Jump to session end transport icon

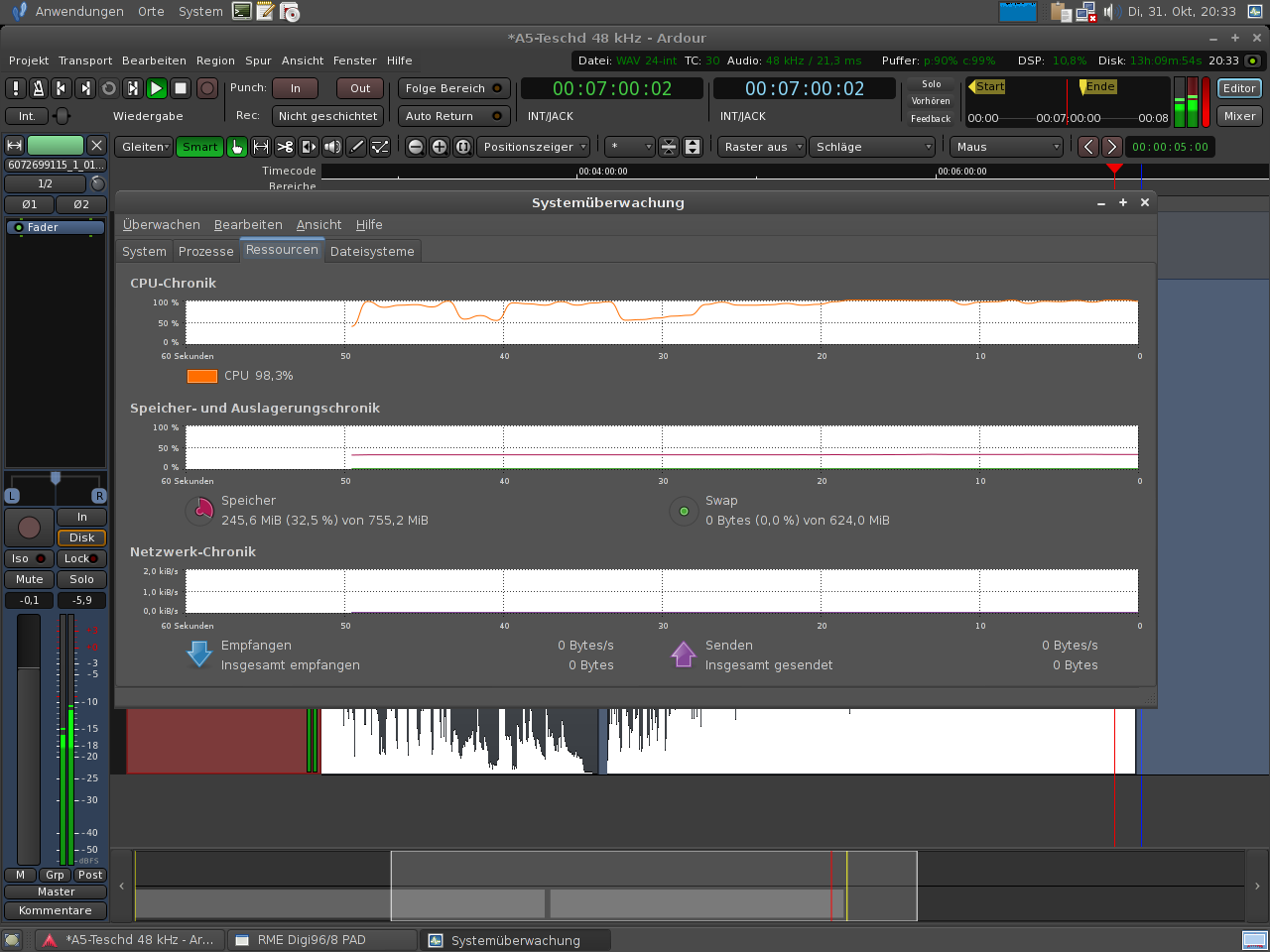(x=86, y=88)
